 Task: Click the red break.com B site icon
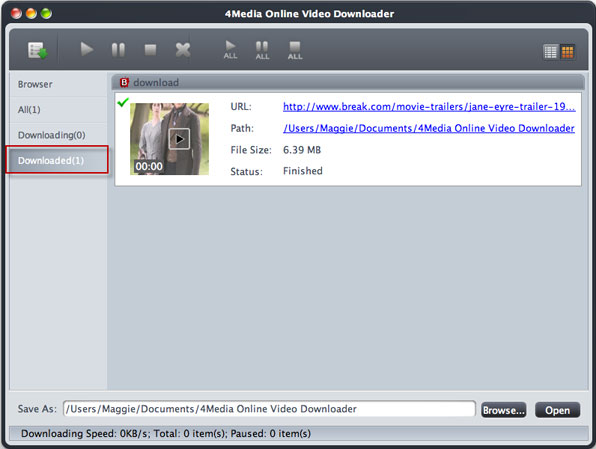pyautogui.click(x=124, y=82)
